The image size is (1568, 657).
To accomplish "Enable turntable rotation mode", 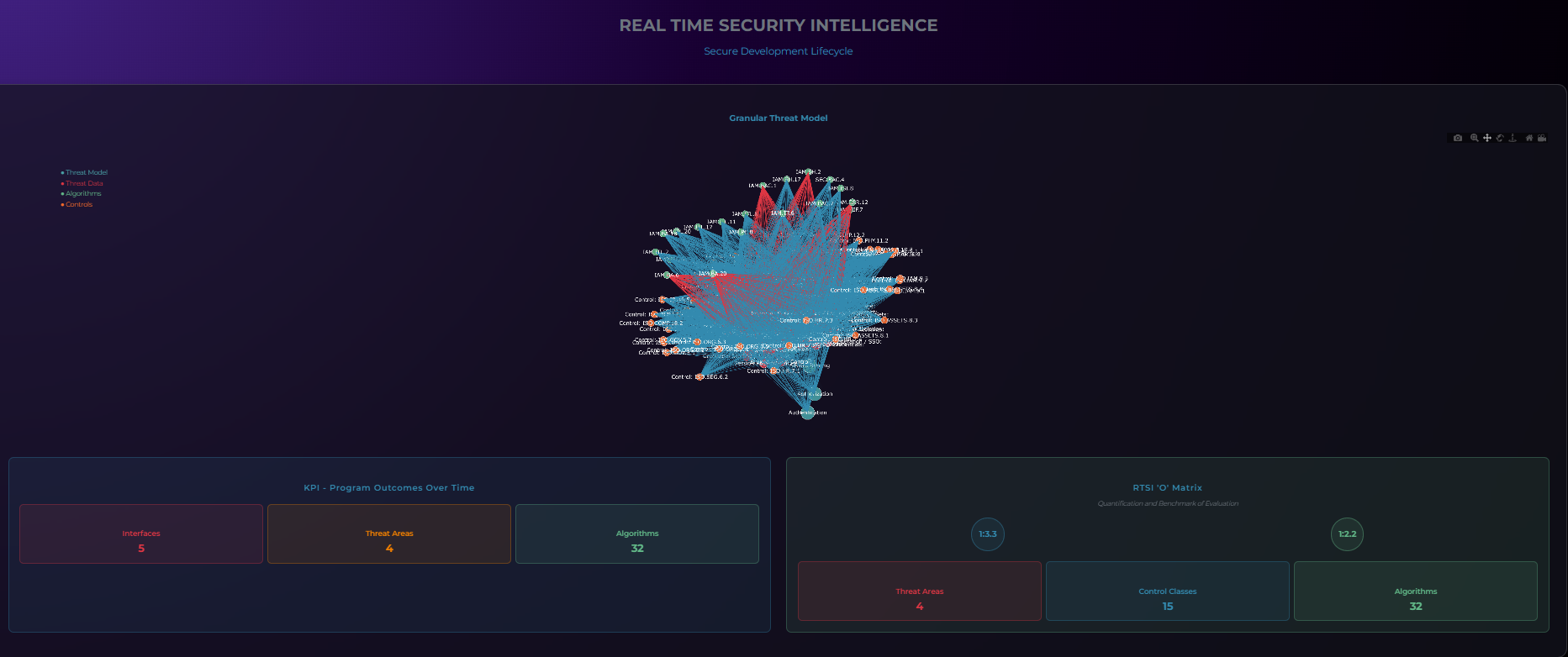I will 1513,138.
